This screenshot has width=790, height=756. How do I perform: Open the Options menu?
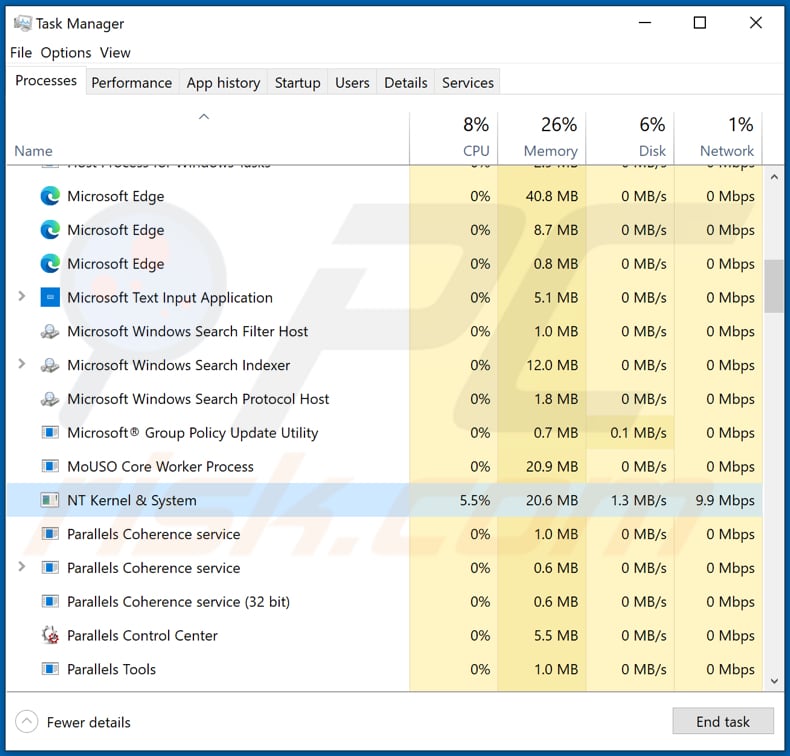pyautogui.click(x=66, y=52)
